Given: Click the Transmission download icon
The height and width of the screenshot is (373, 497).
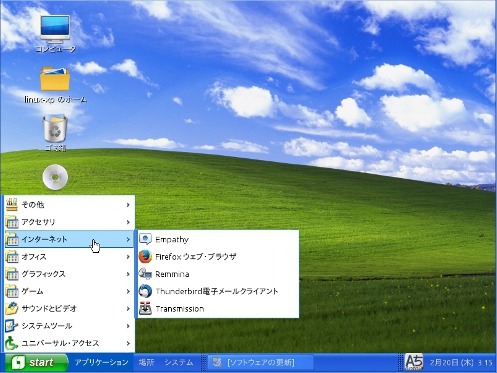Looking at the screenshot, I should (x=145, y=309).
